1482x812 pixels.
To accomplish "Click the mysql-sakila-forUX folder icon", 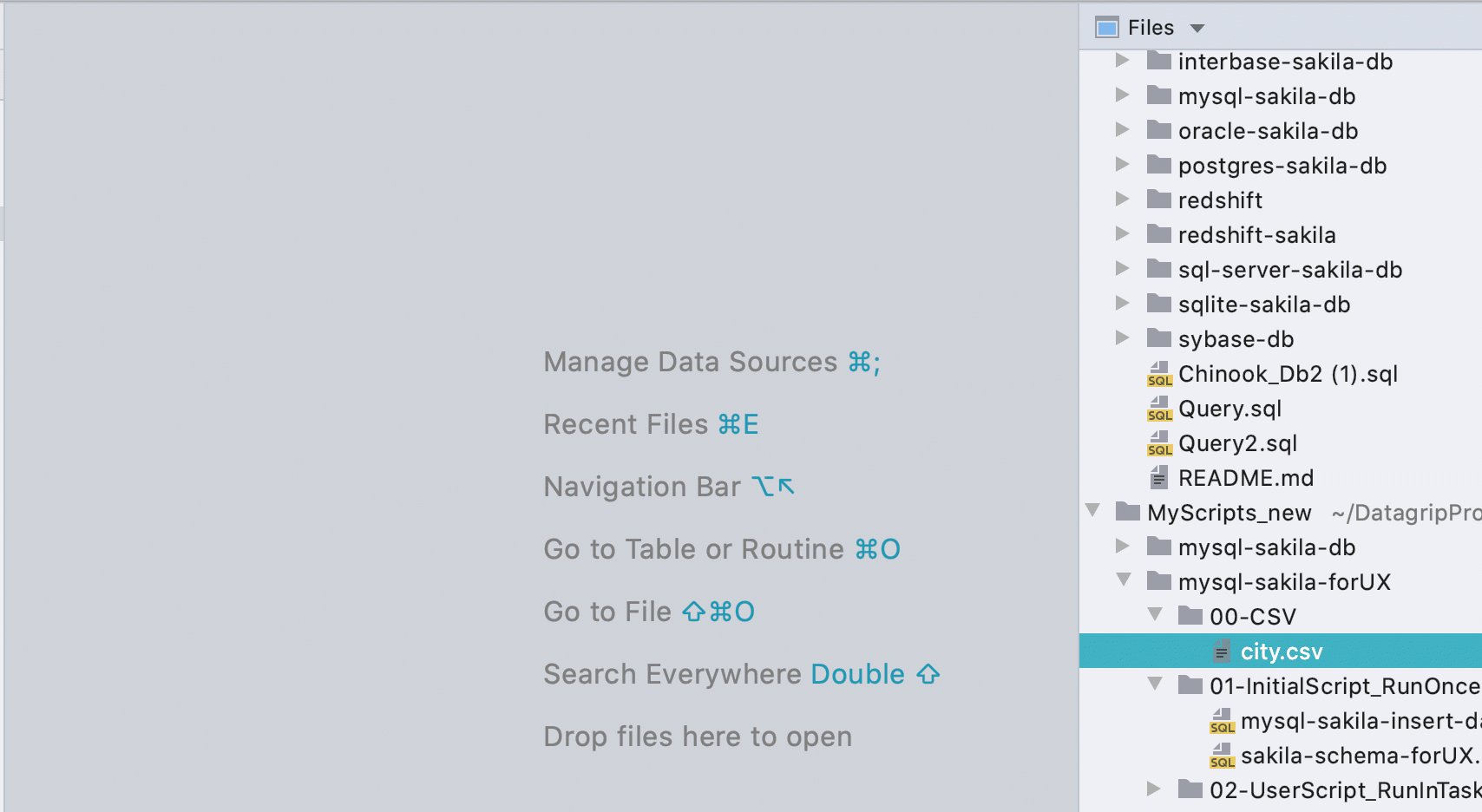I will point(1159,581).
